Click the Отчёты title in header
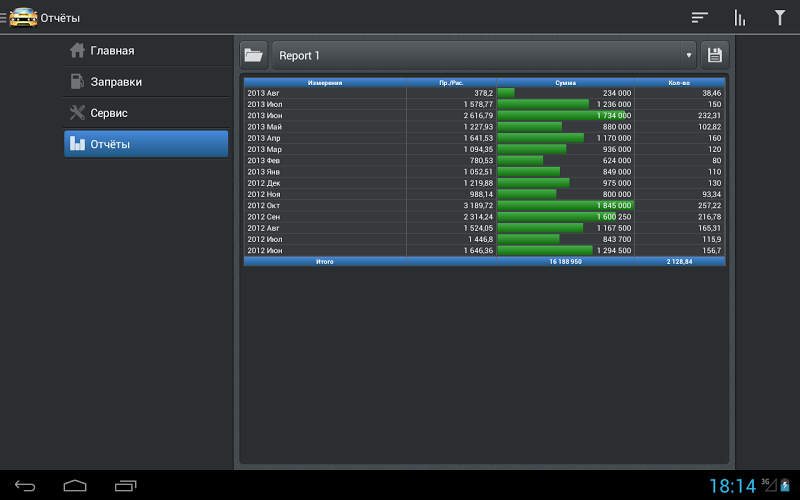The height and width of the screenshot is (500, 800). (x=60, y=18)
